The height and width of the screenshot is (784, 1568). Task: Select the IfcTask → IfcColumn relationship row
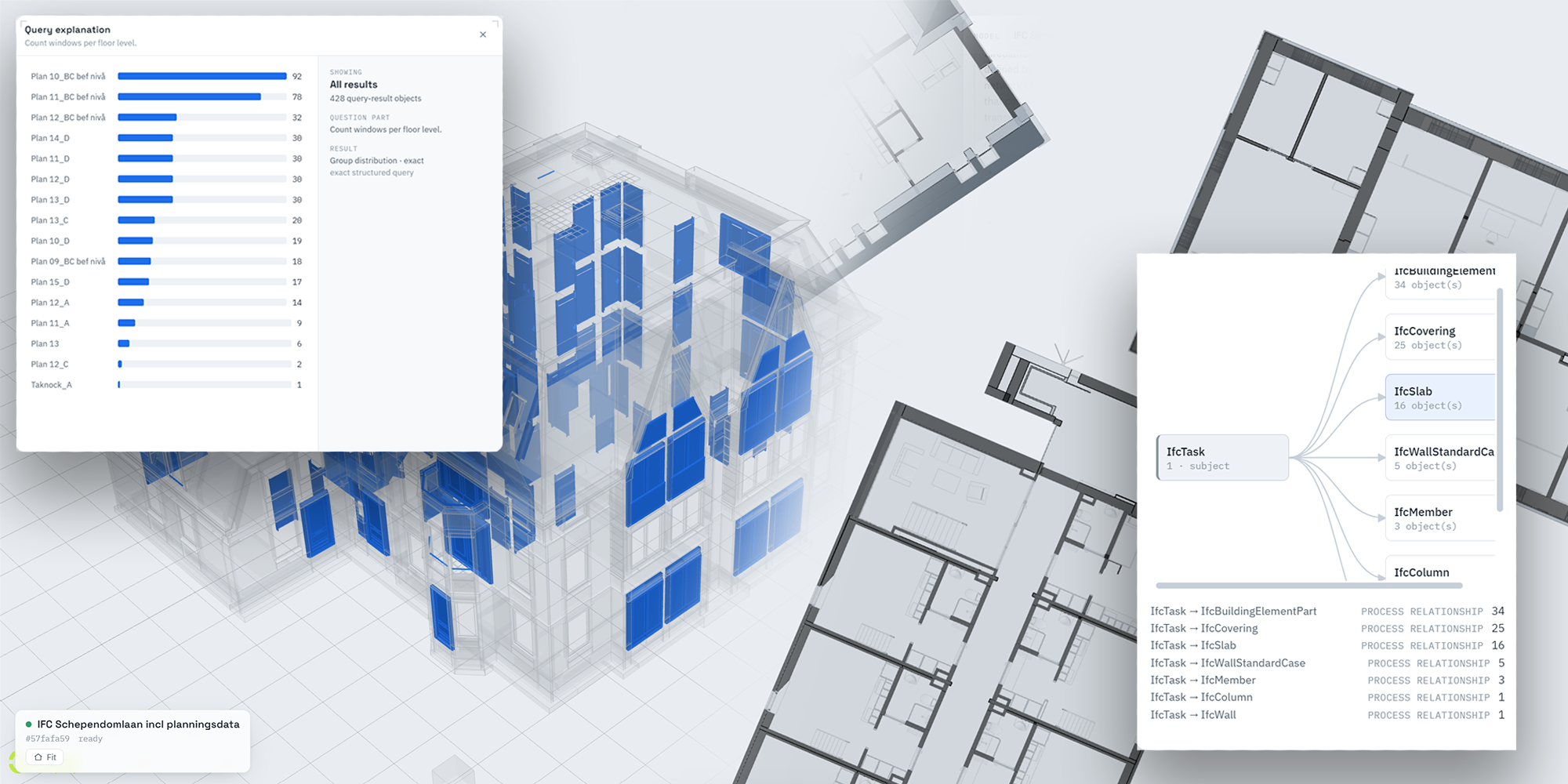(1327, 698)
